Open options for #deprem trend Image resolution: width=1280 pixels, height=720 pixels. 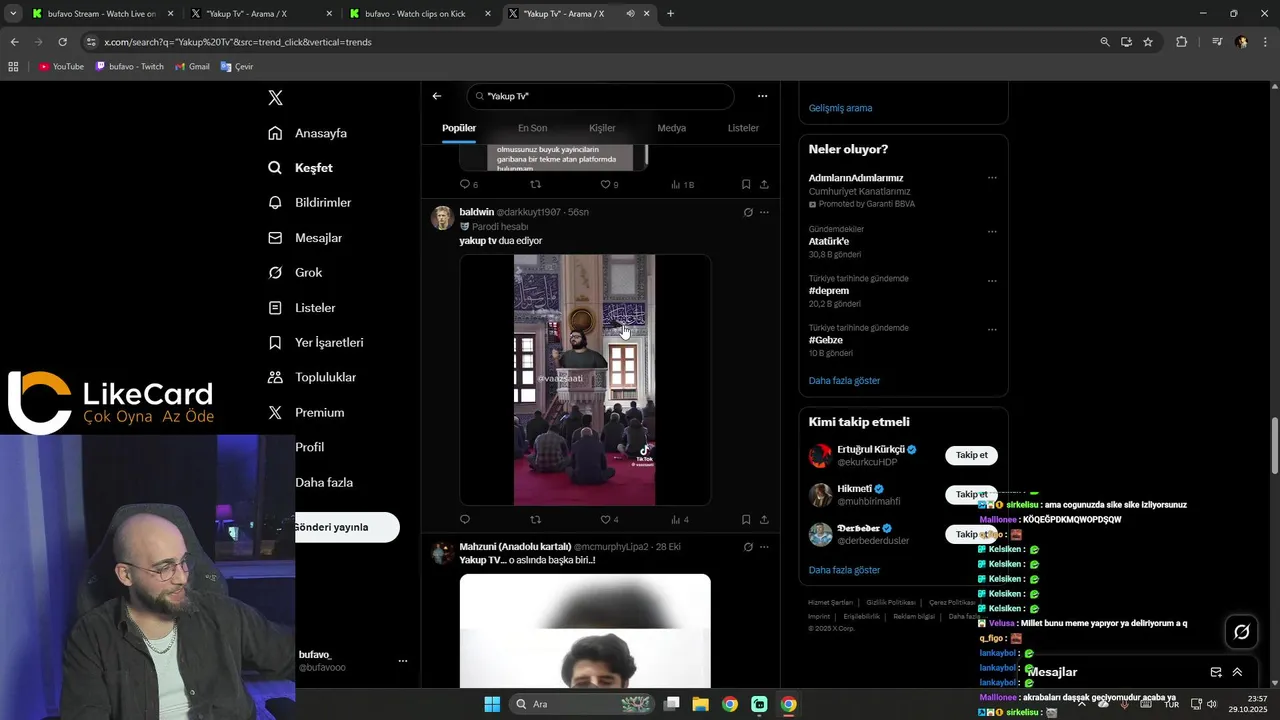[992, 280]
